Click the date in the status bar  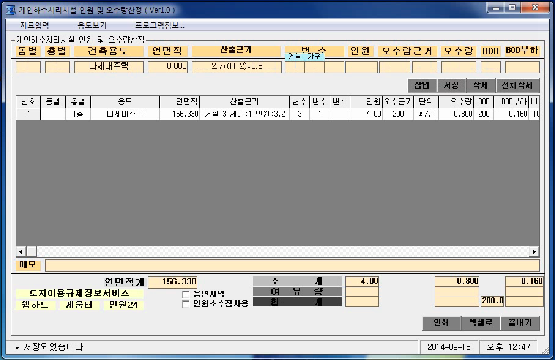[449, 347]
